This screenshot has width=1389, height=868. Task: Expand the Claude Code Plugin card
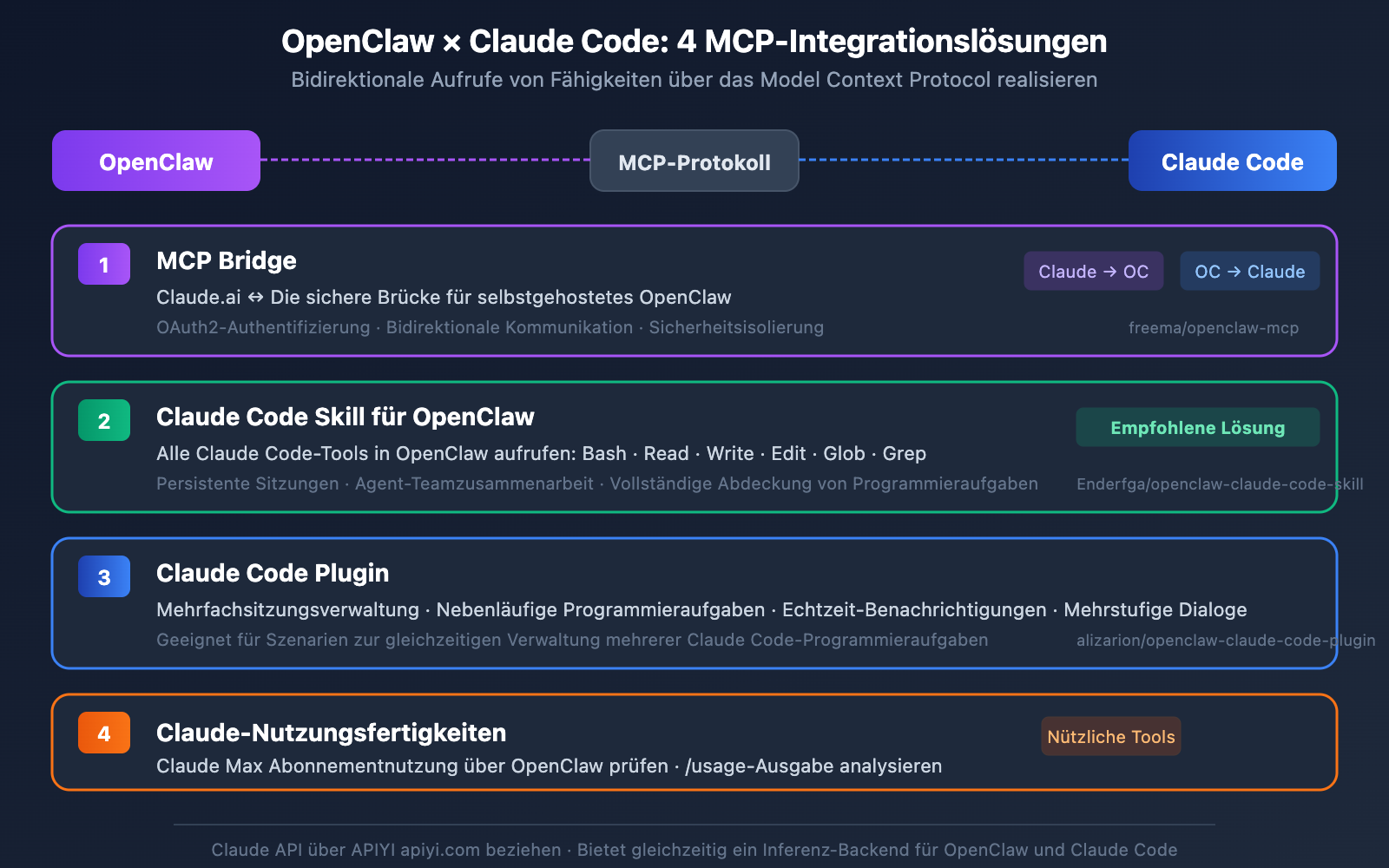coord(694,603)
